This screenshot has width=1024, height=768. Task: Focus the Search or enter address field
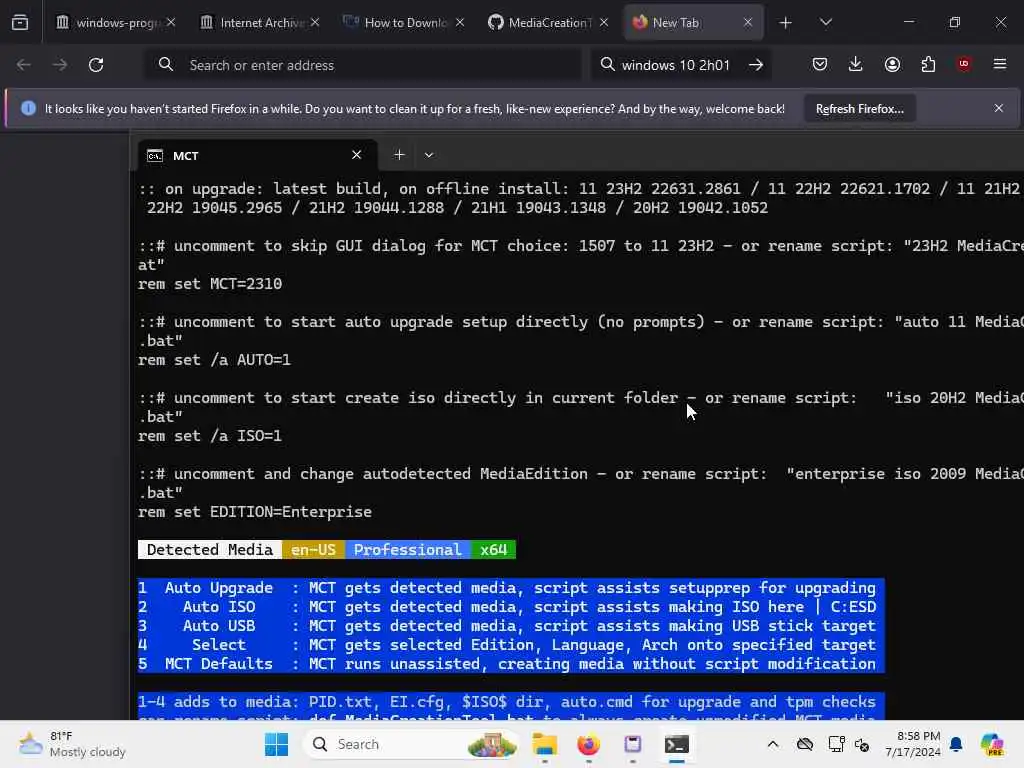[363, 65]
